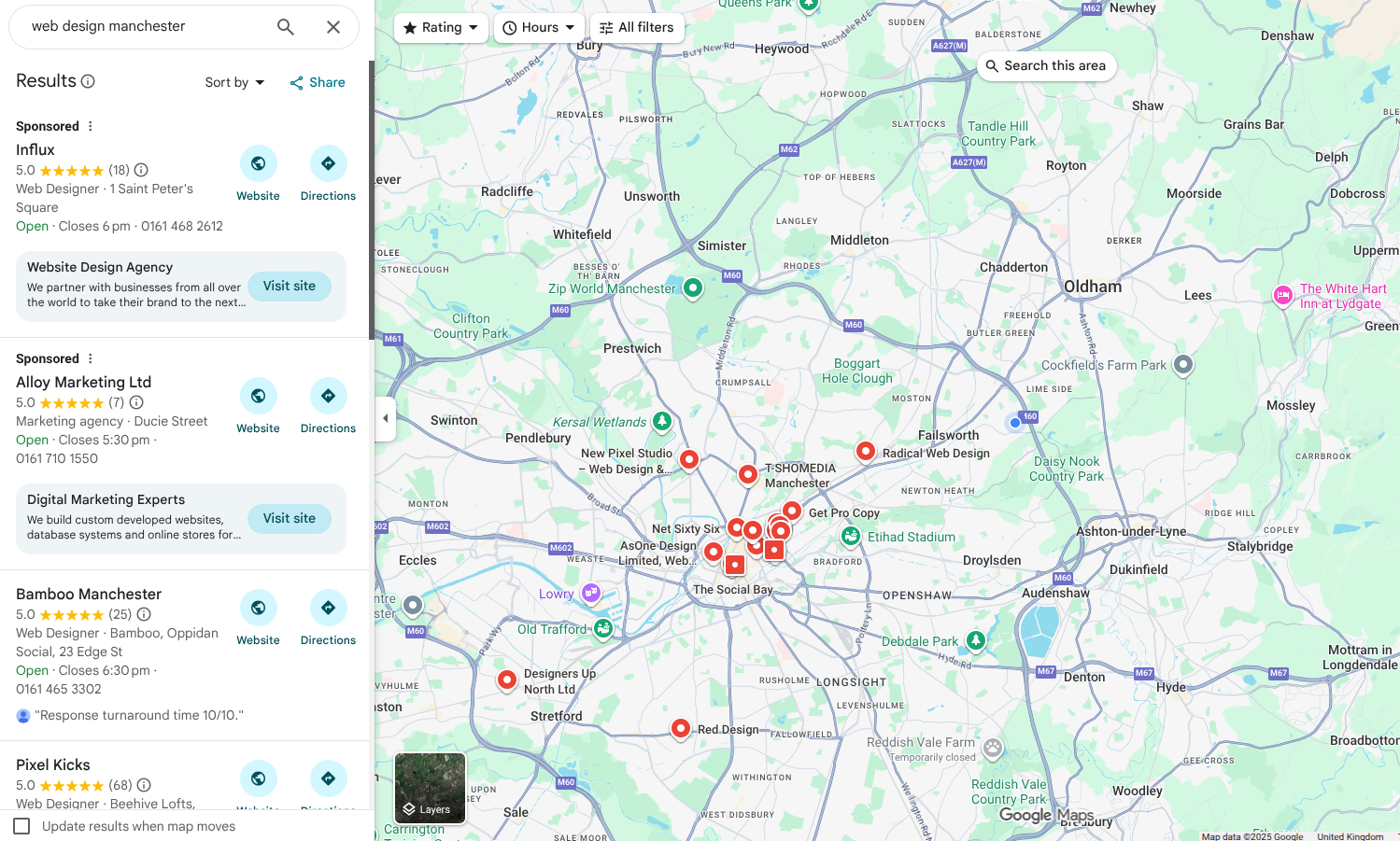Enable Update results when map moves
The image size is (1400, 841).
tap(22, 826)
